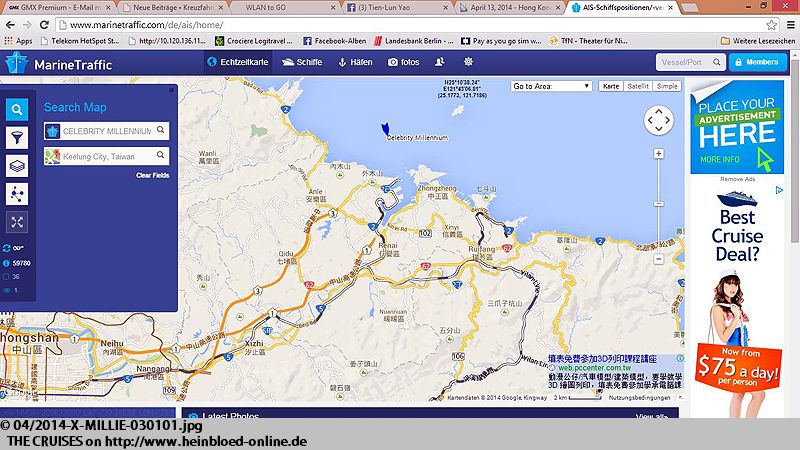The image size is (800, 450).
Task: Click the MORE INFO ad text
Action: pos(719,160)
